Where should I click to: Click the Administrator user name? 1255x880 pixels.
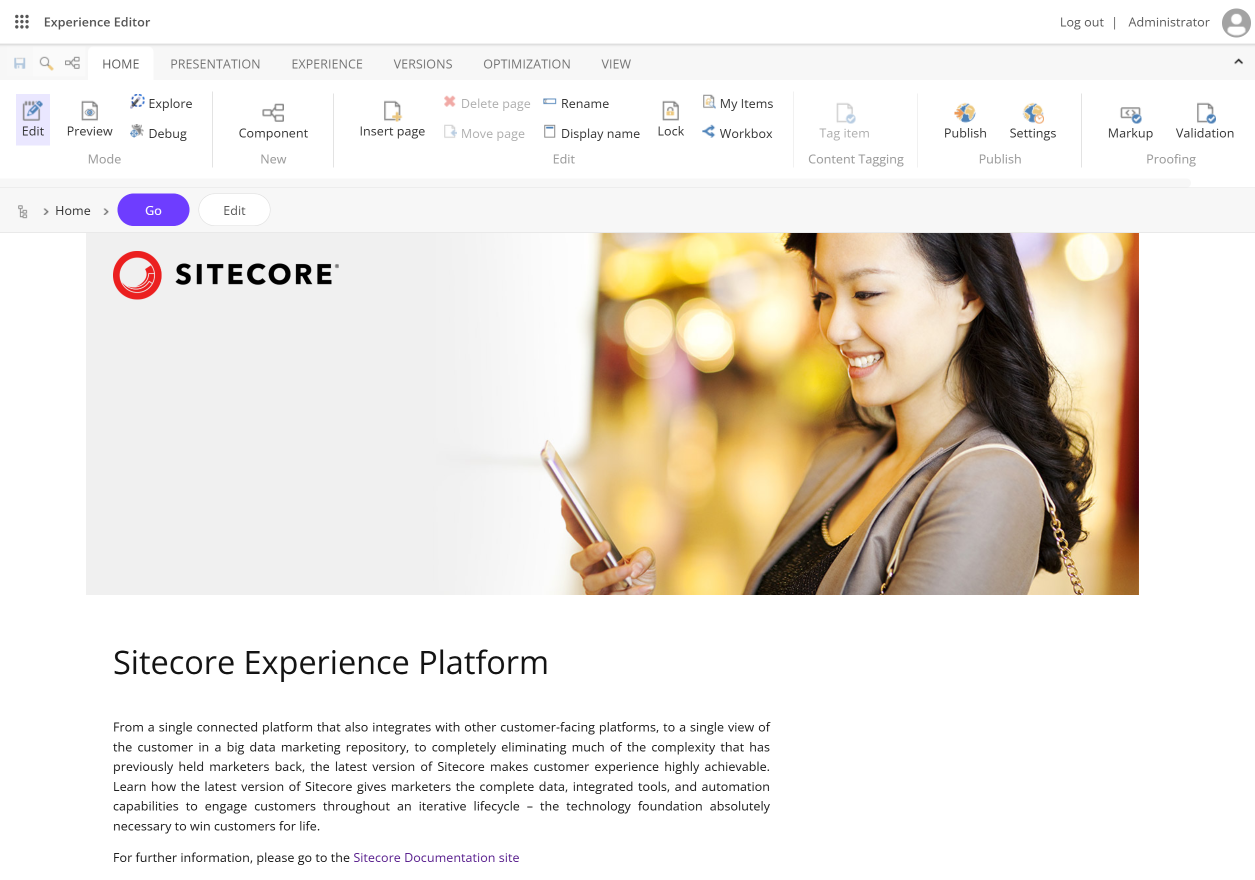point(1169,22)
